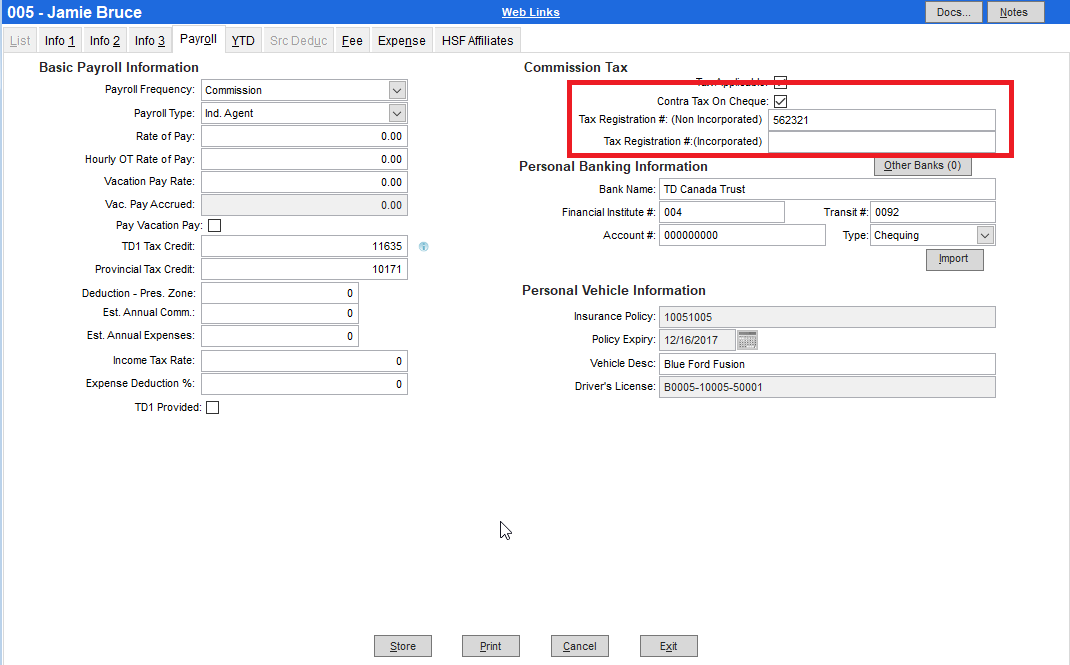
Task: Select the Info 2 tab
Action: point(103,40)
